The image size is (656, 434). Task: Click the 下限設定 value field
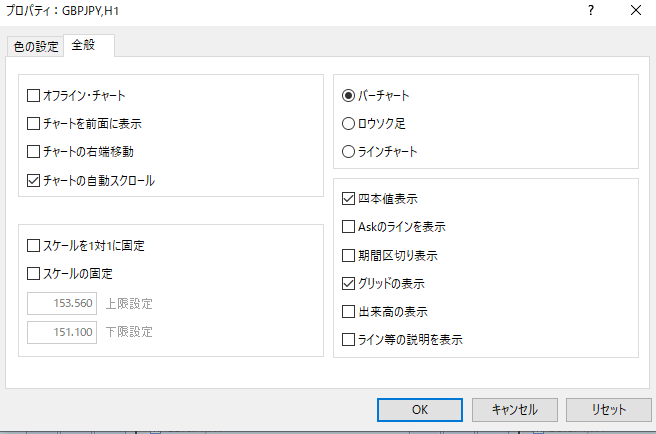tap(62, 331)
